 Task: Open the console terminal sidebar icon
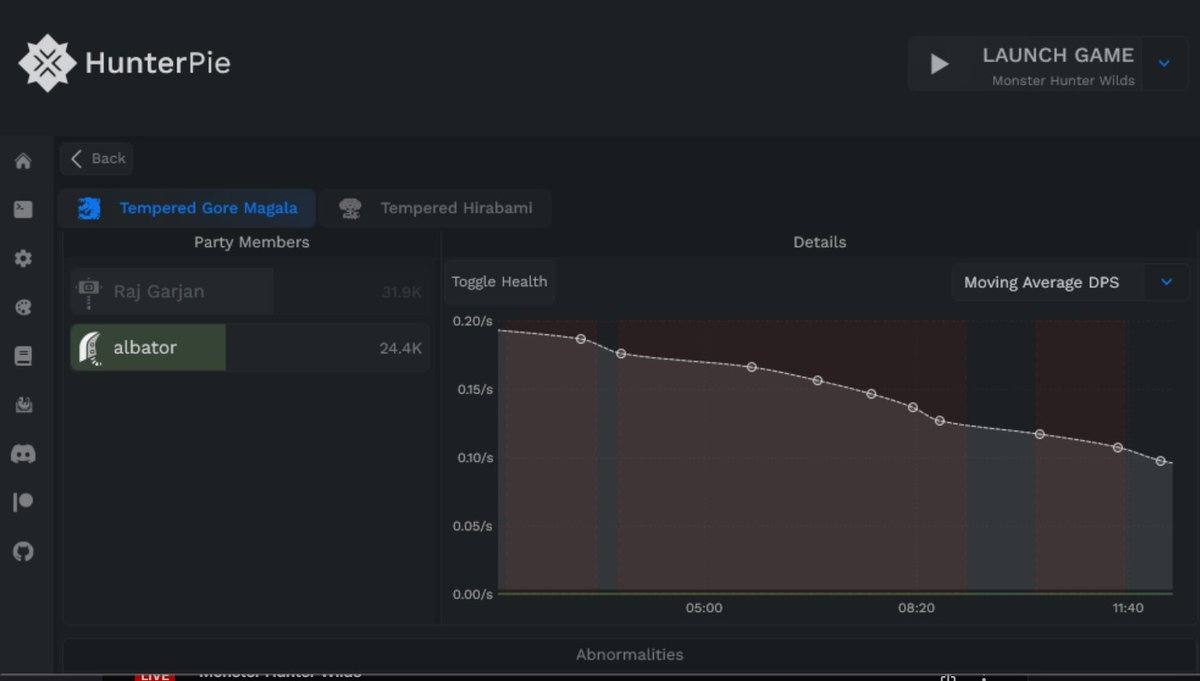(23, 209)
